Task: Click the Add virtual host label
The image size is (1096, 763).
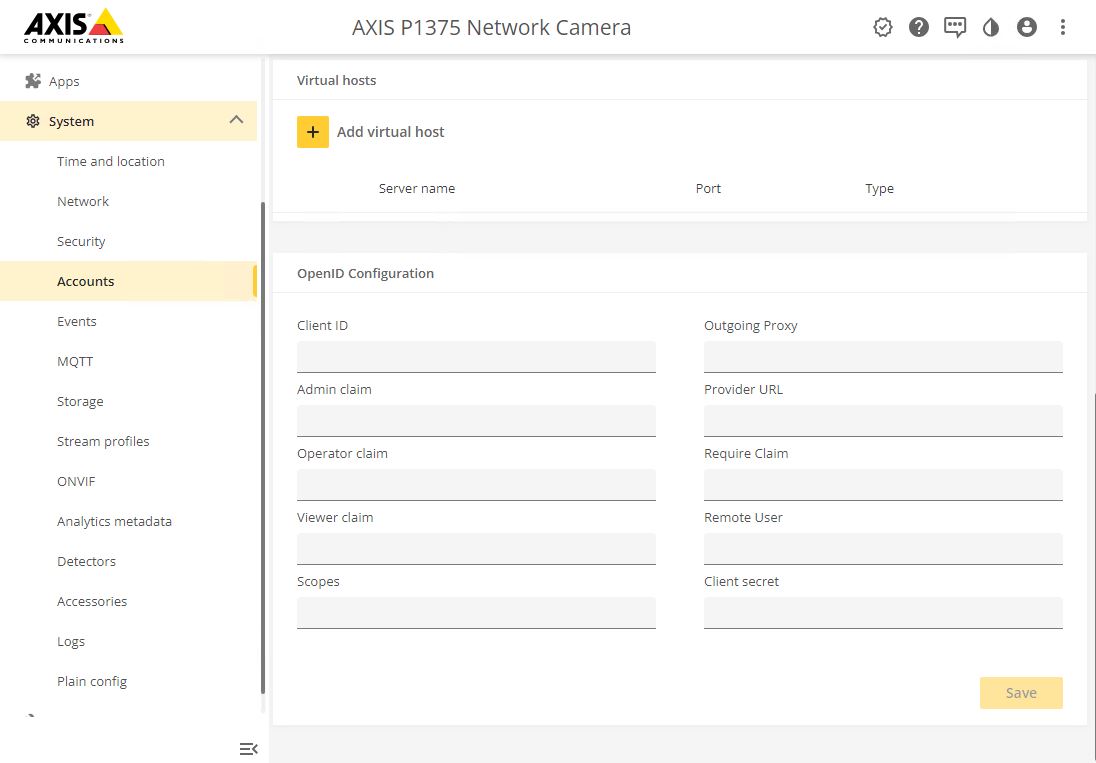Action: (x=391, y=132)
